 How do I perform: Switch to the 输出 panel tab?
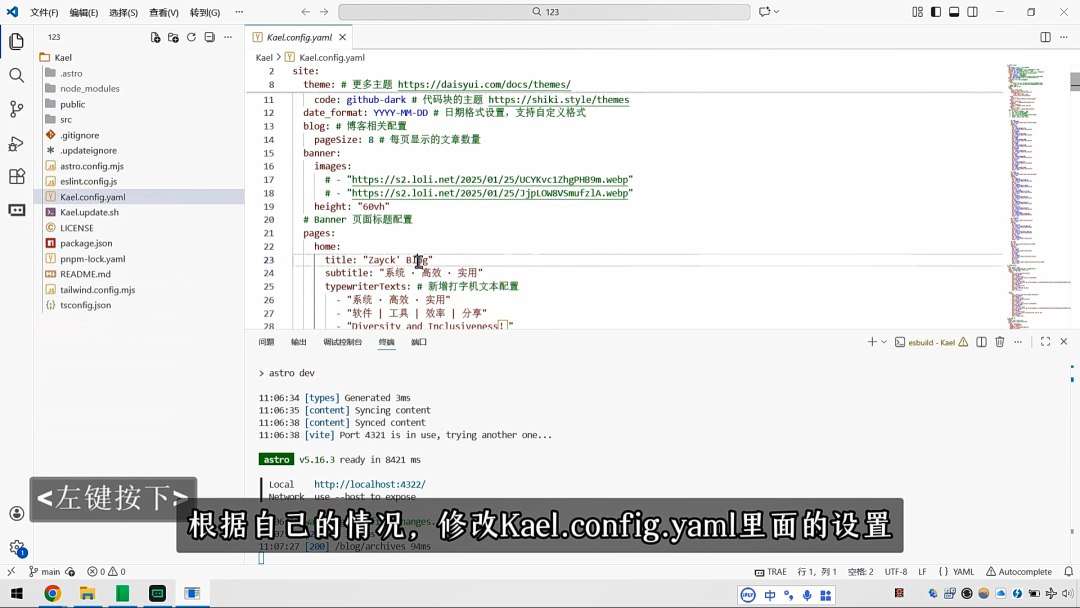pyautogui.click(x=298, y=342)
